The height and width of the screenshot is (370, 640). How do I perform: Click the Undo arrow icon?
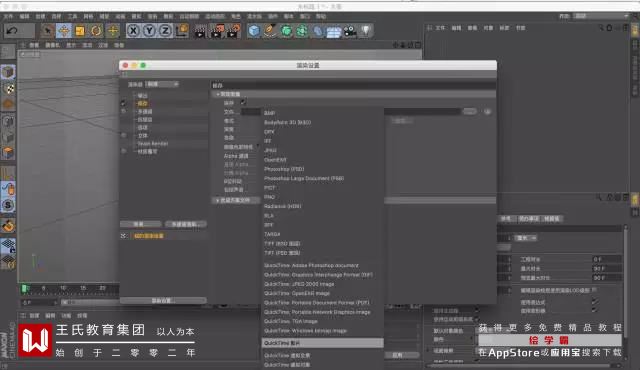(x=12, y=31)
